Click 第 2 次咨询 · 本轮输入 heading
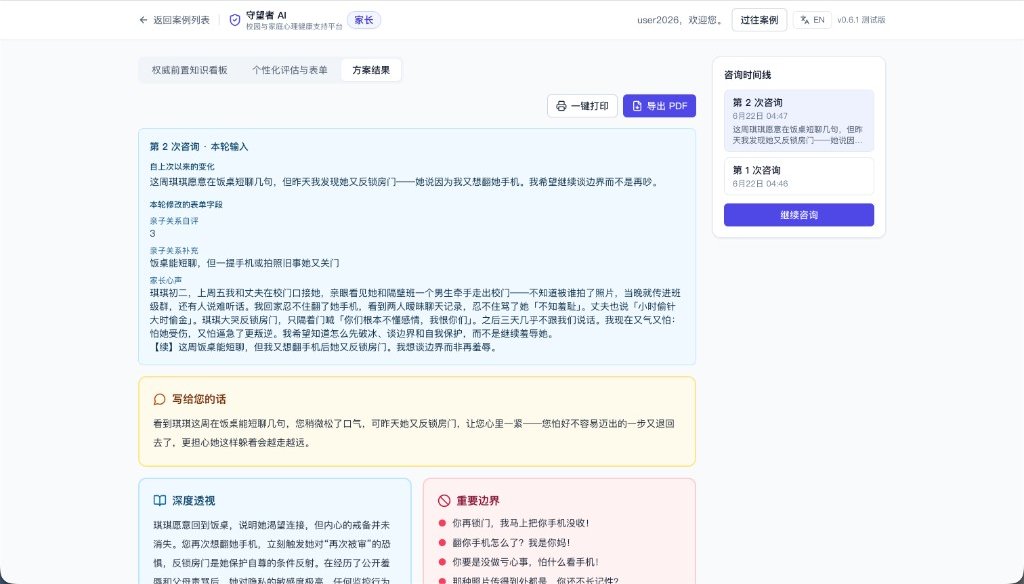 pos(199,147)
